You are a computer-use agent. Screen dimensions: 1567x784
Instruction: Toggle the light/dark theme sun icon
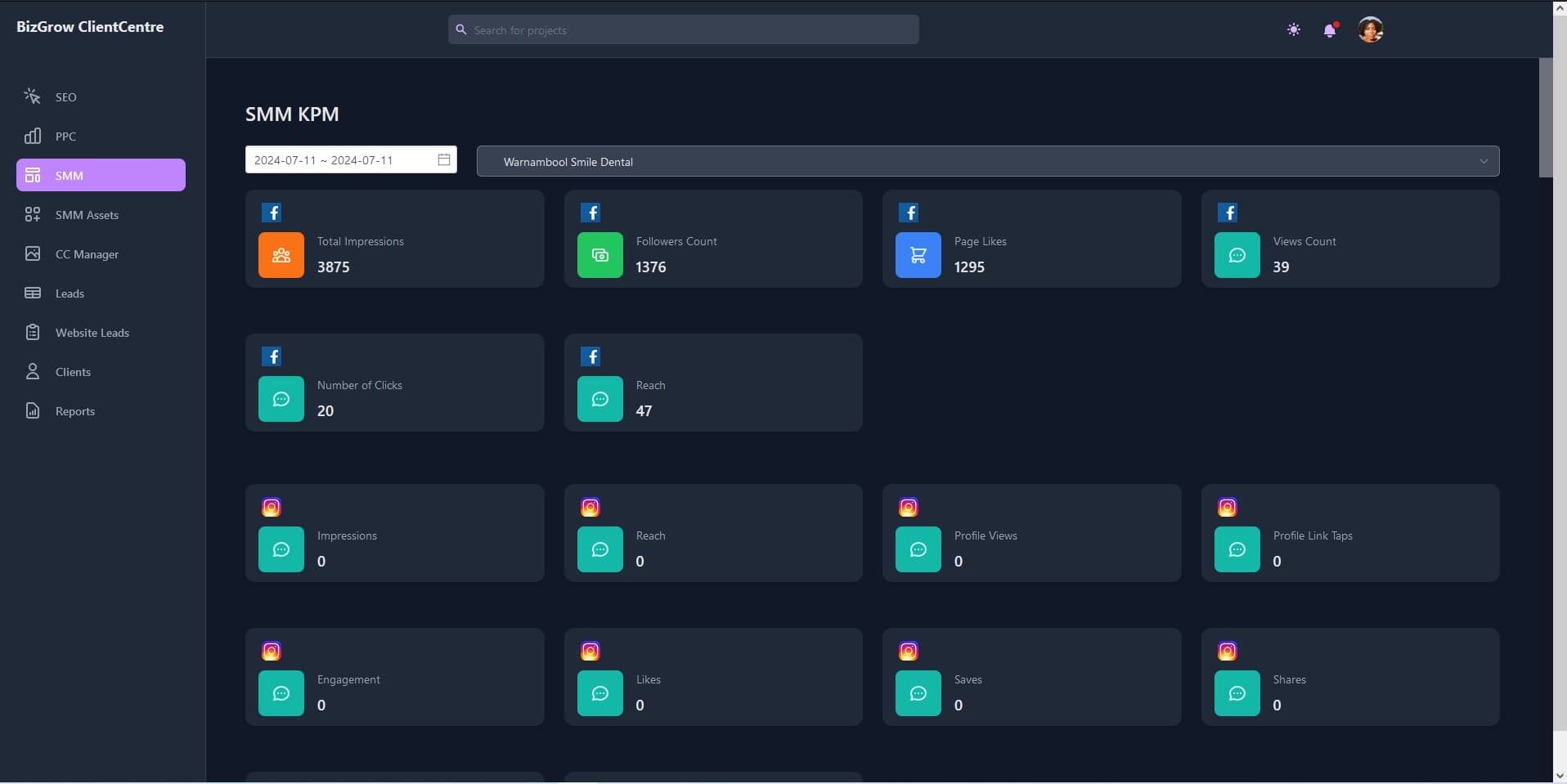(x=1293, y=29)
